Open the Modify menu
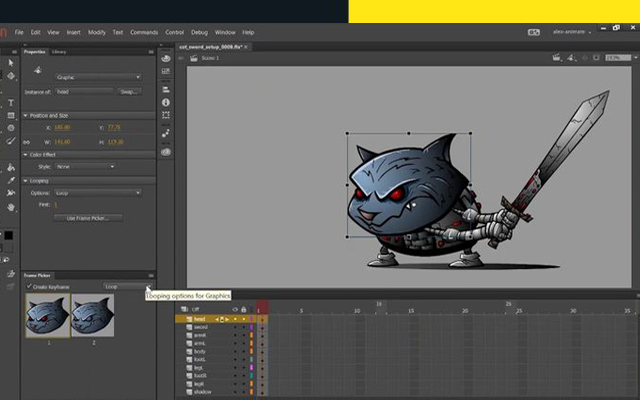Viewport: 640px width, 400px height. point(96,32)
